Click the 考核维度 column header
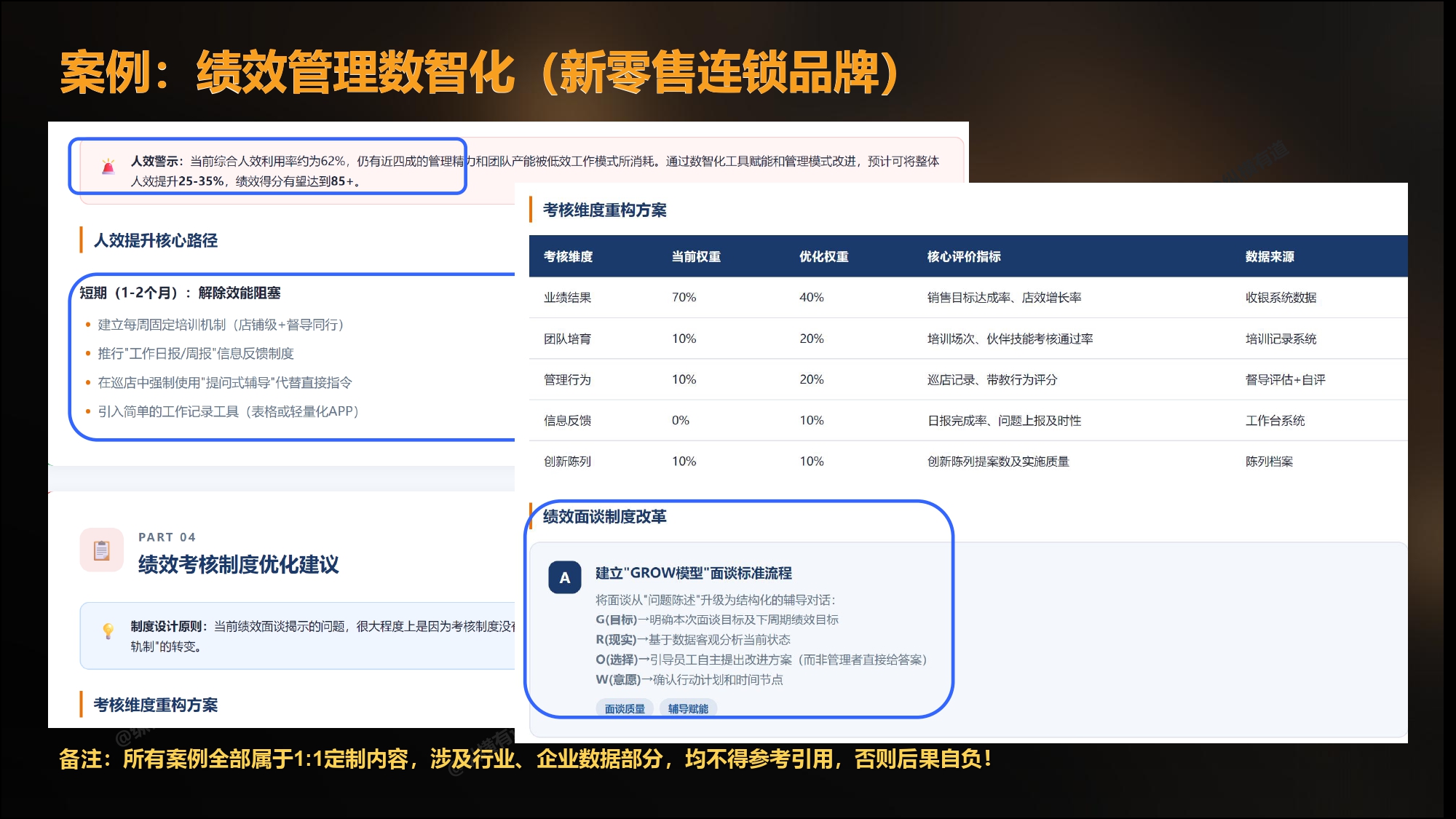1456x819 pixels. point(568,256)
